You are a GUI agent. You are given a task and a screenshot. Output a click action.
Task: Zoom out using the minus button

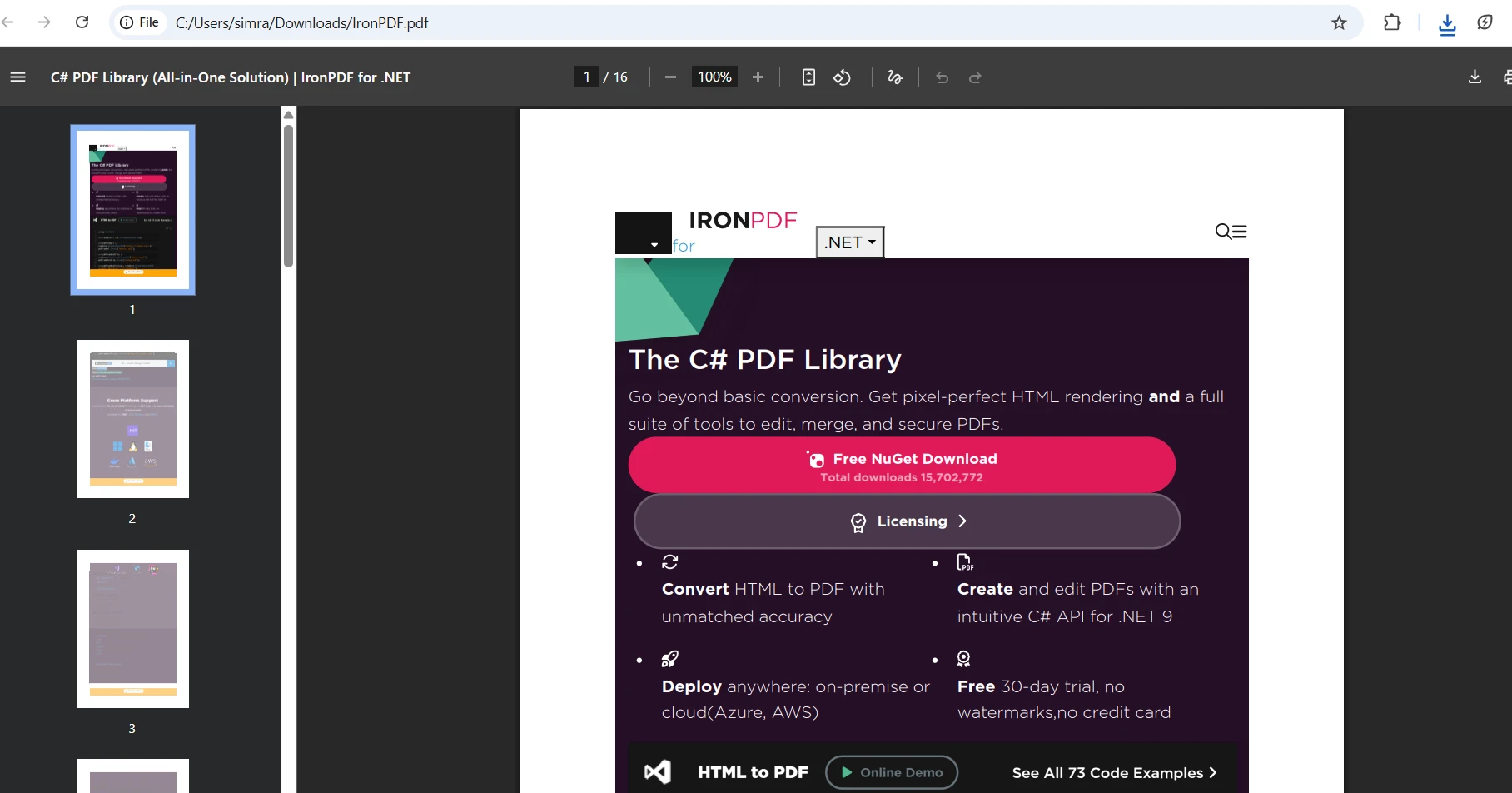click(x=670, y=77)
